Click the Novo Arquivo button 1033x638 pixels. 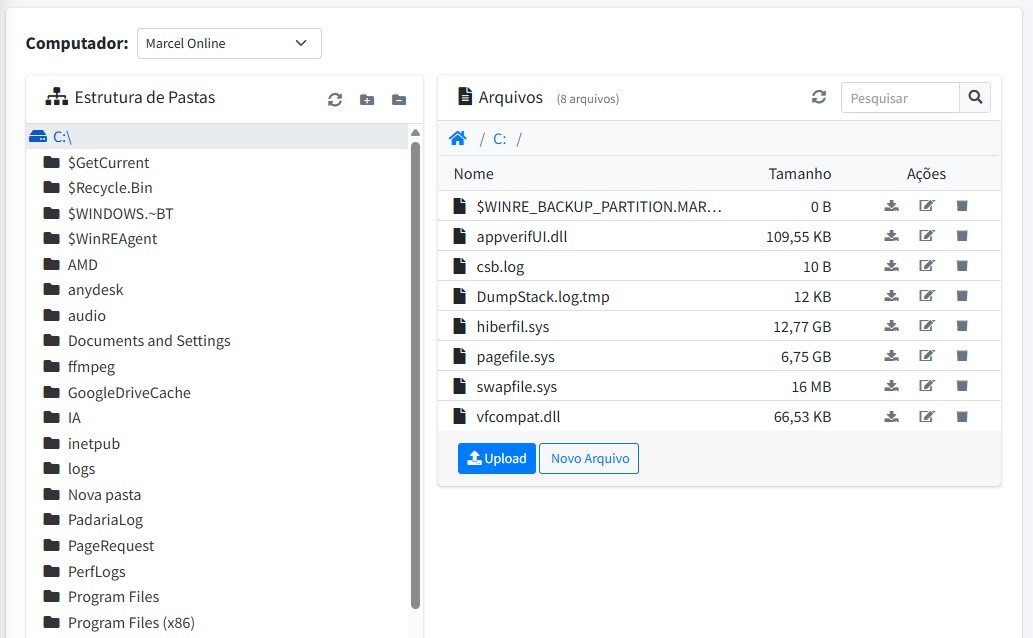[x=589, y=458]
